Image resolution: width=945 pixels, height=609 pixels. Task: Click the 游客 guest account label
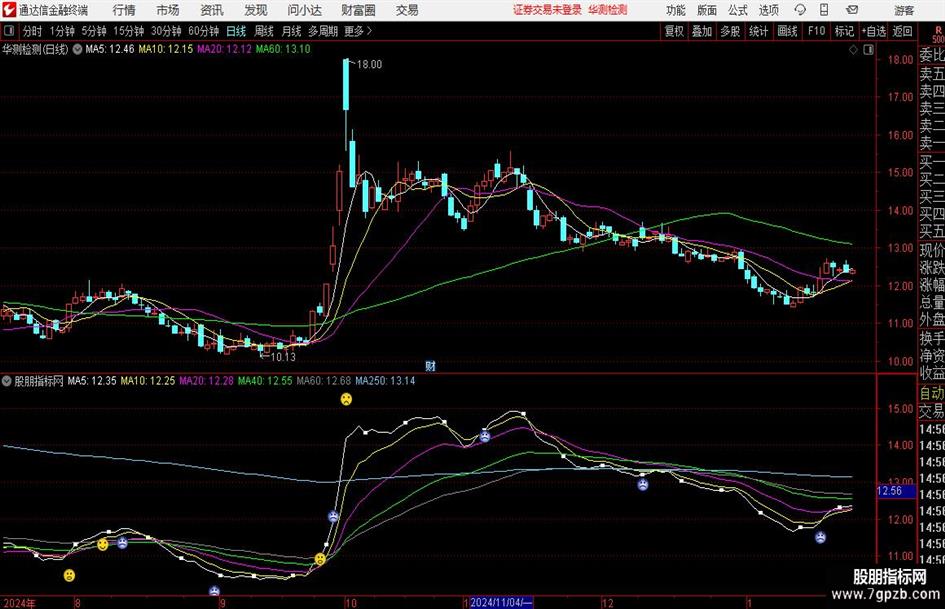click(x=903, y=10)
